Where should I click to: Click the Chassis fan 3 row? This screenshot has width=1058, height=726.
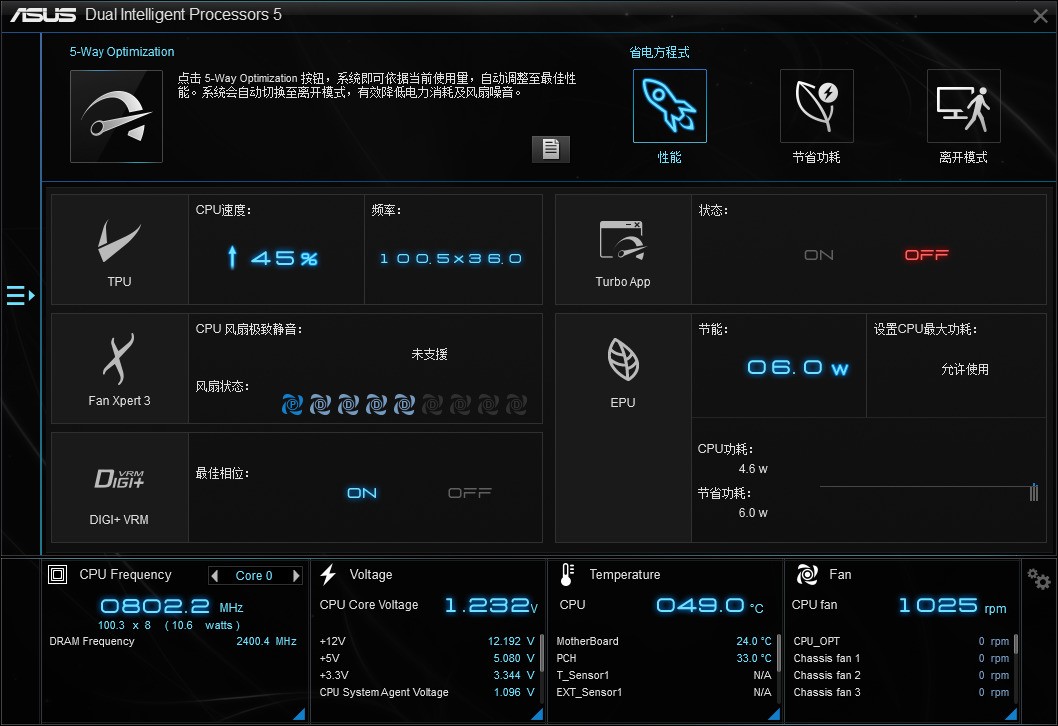pyautogui.click(x=901, y=692)
